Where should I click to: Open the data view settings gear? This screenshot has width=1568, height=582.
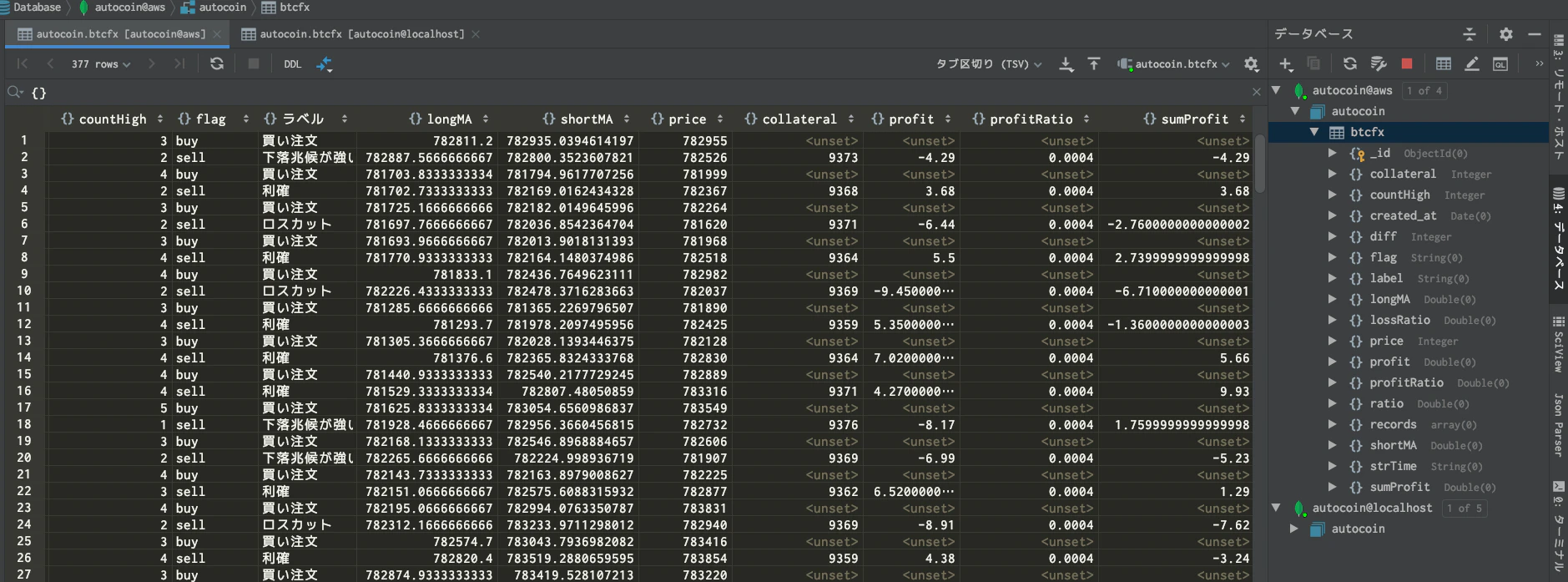coord(1251,63)
